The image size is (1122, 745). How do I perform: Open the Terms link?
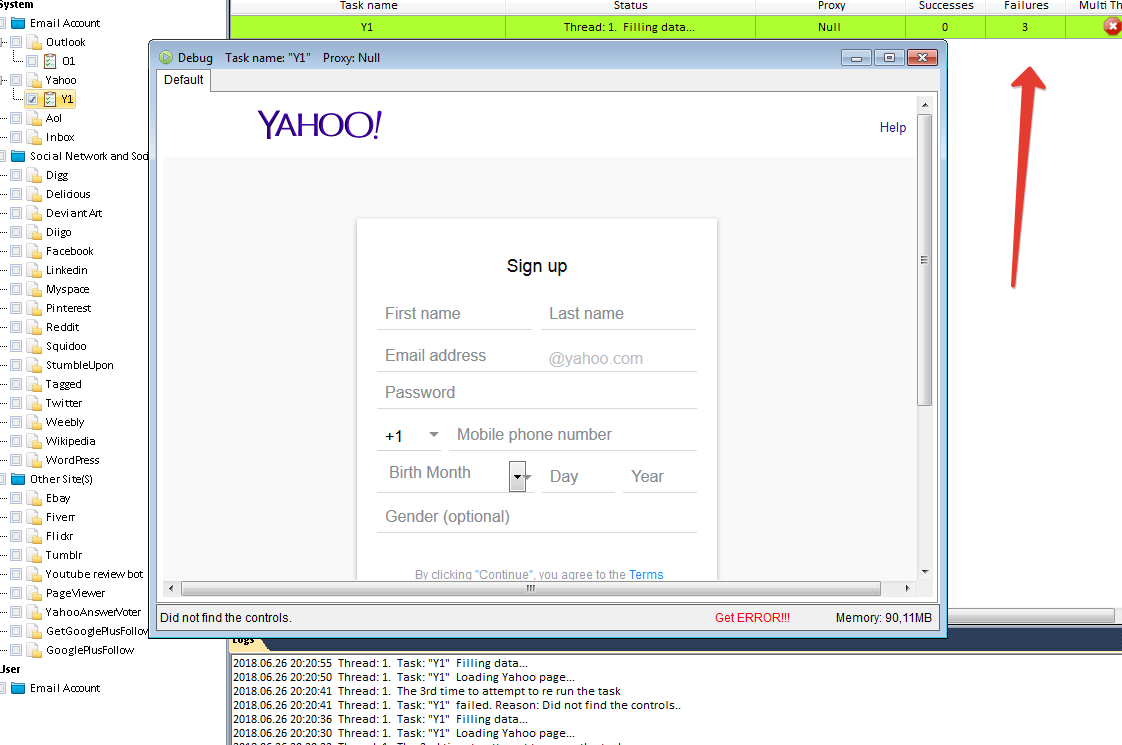pyautogui.click(x=646, y=574)
